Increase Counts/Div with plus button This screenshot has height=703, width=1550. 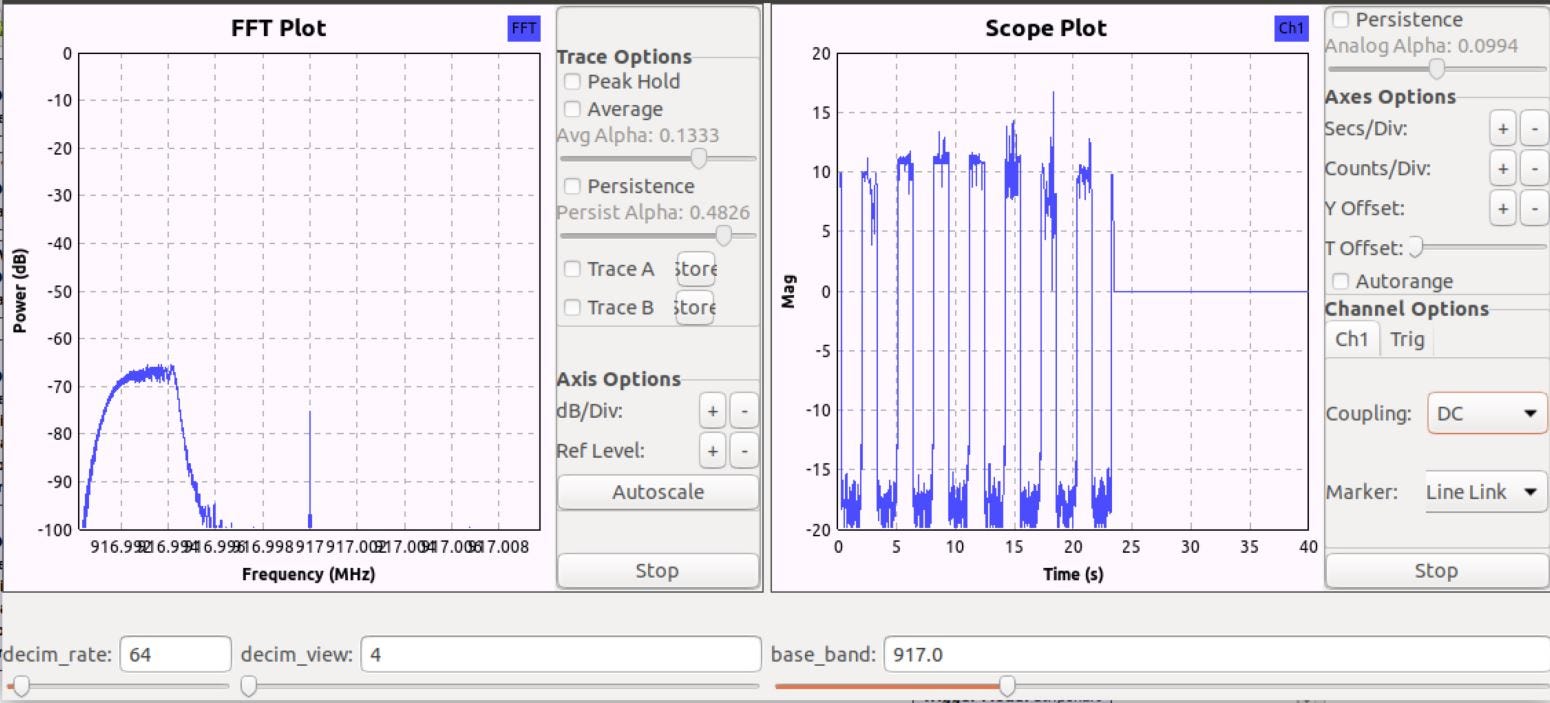(x=1502, y=169)
